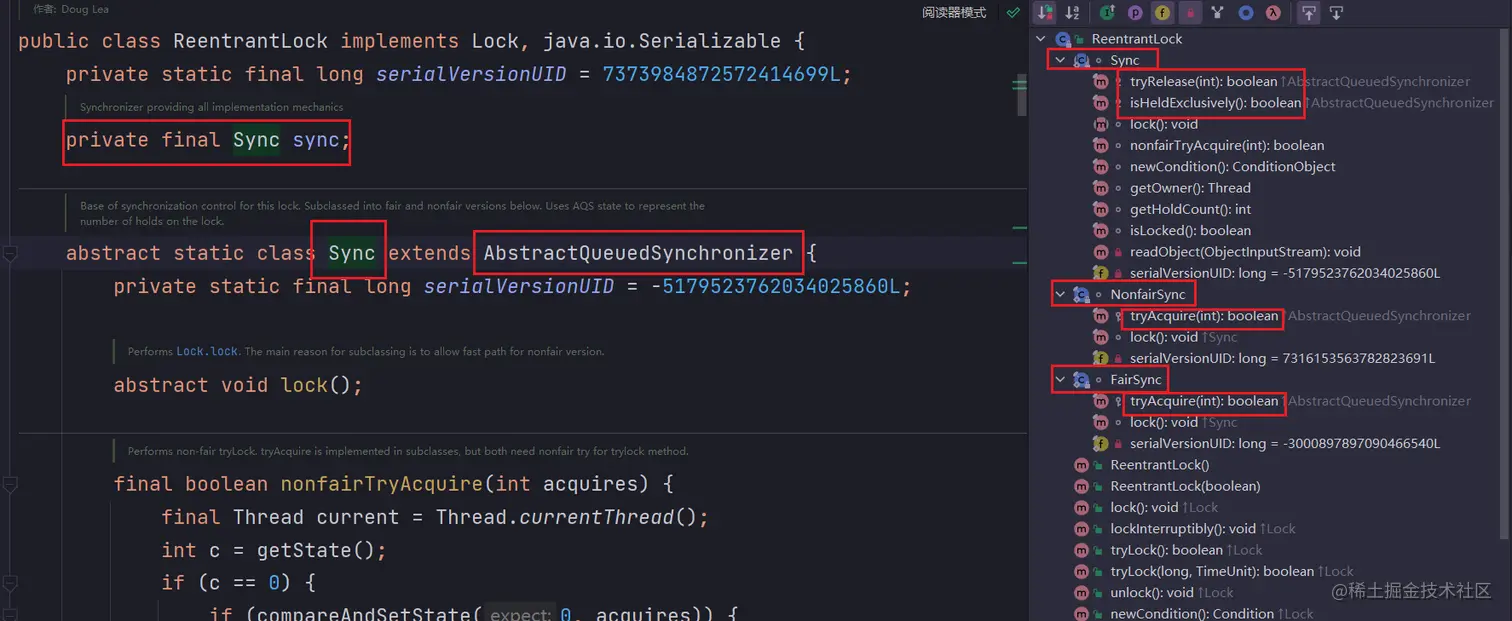Click method icon beside tryRelease(int)
The width and height of the screenshot is (1512, 621).
(1100, 82)
